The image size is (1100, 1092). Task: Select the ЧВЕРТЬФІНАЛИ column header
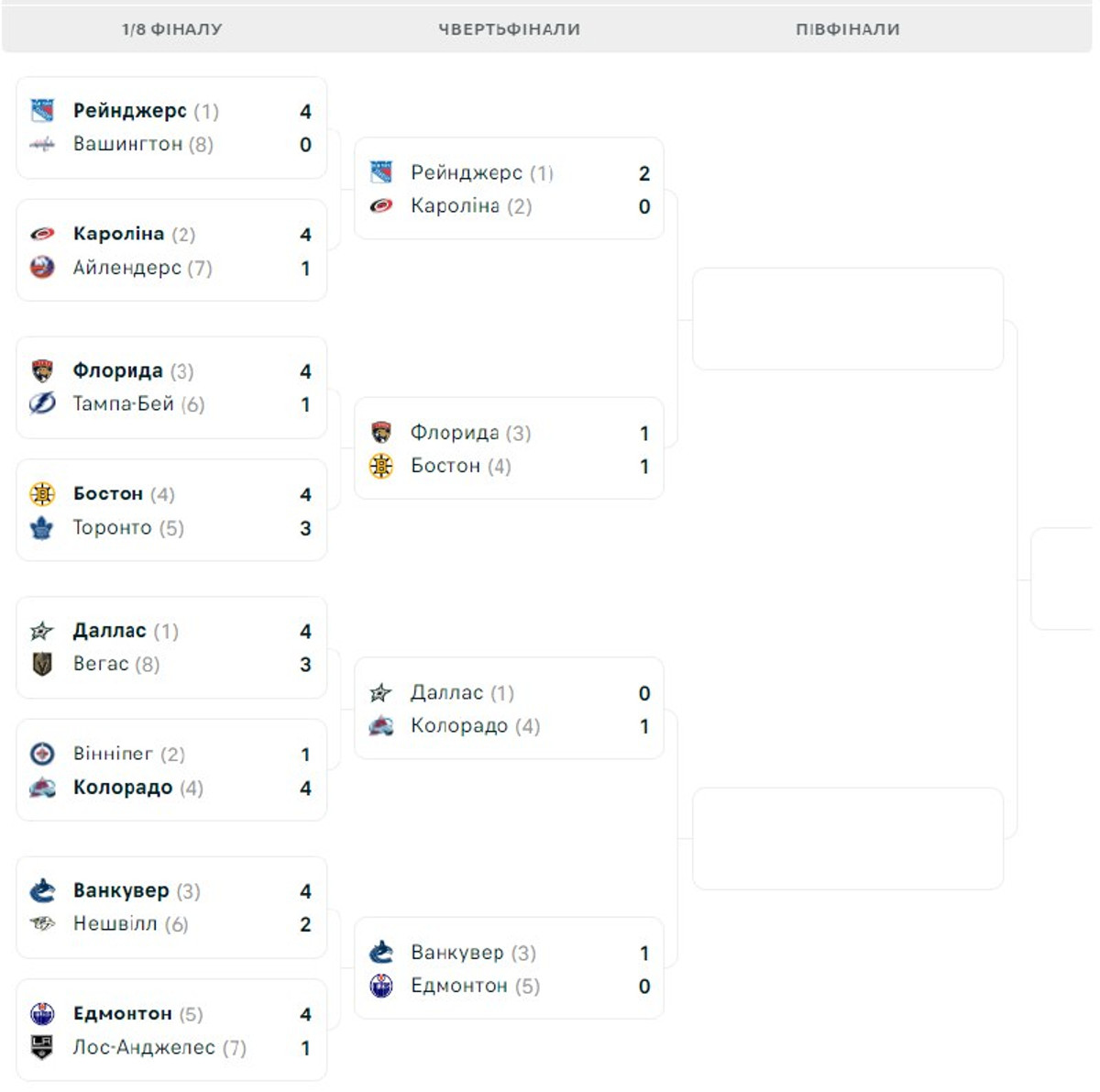509,29
